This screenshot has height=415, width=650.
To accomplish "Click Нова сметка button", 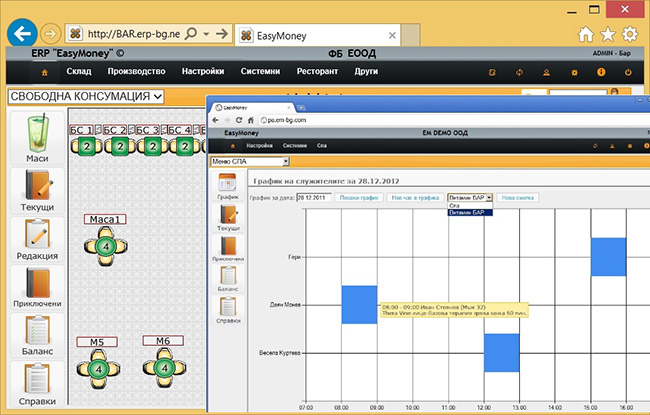I will (x=517, y=198).
